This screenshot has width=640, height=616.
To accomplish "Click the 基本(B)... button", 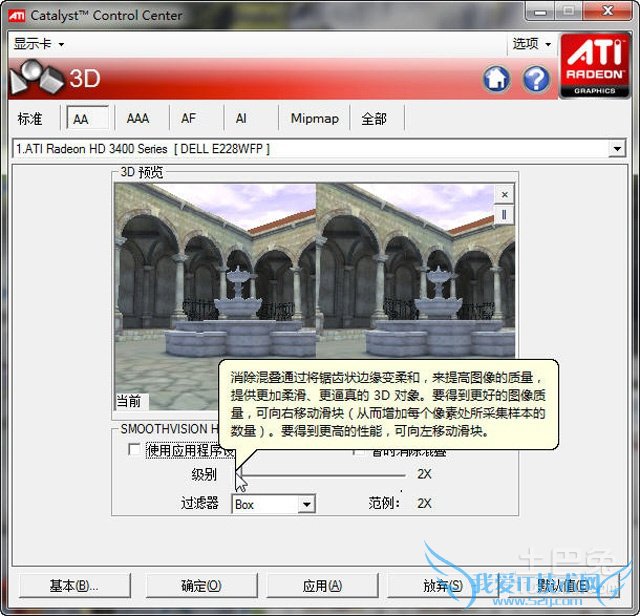I will tap(74, 586).
